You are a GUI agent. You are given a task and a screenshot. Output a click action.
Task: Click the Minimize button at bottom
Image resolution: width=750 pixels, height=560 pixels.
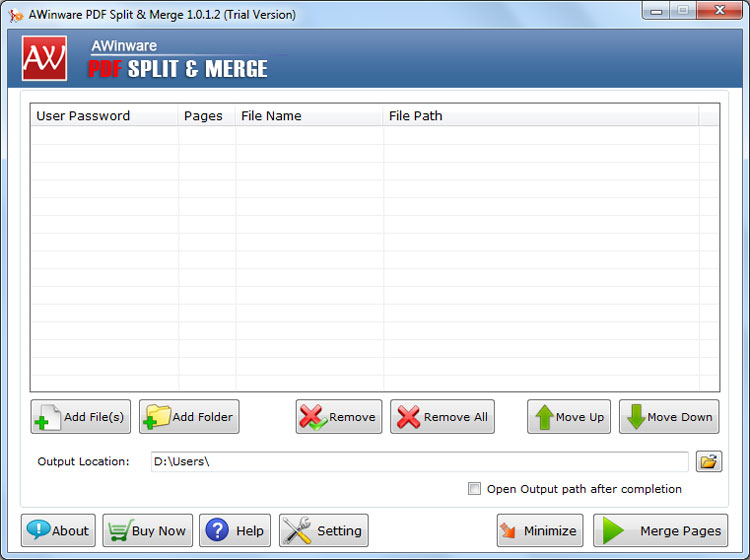[540, 530]
